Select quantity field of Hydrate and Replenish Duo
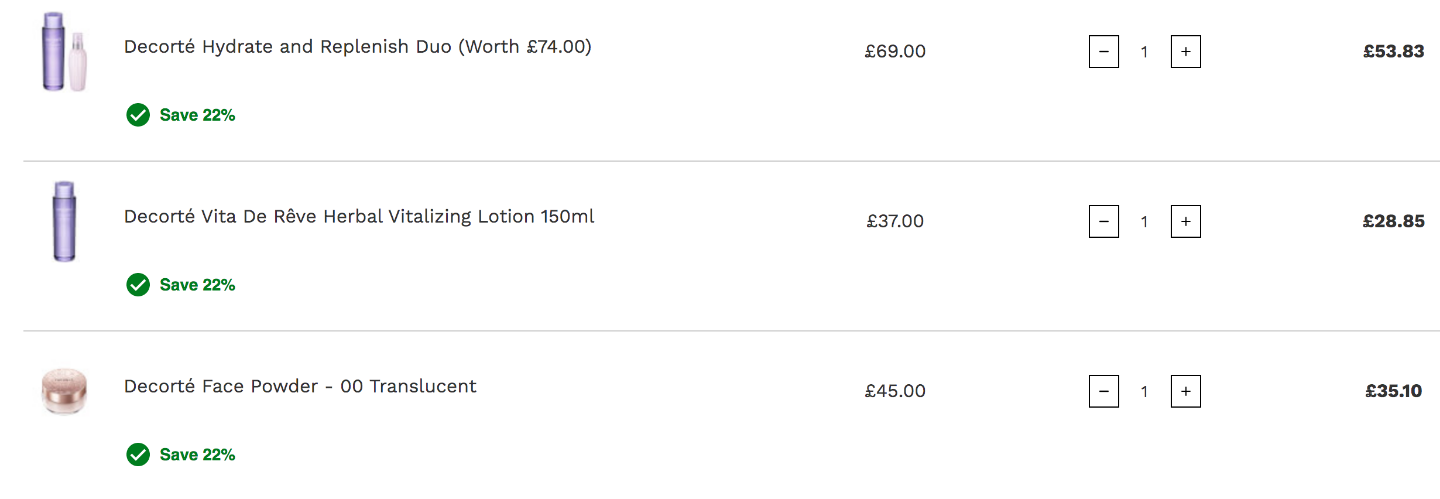The width and height of the screenshot is (1440, 499). pos(1145,51)
